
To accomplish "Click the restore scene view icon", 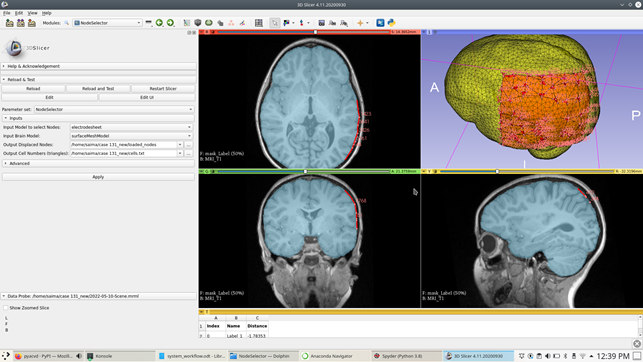I will [344, 23].
